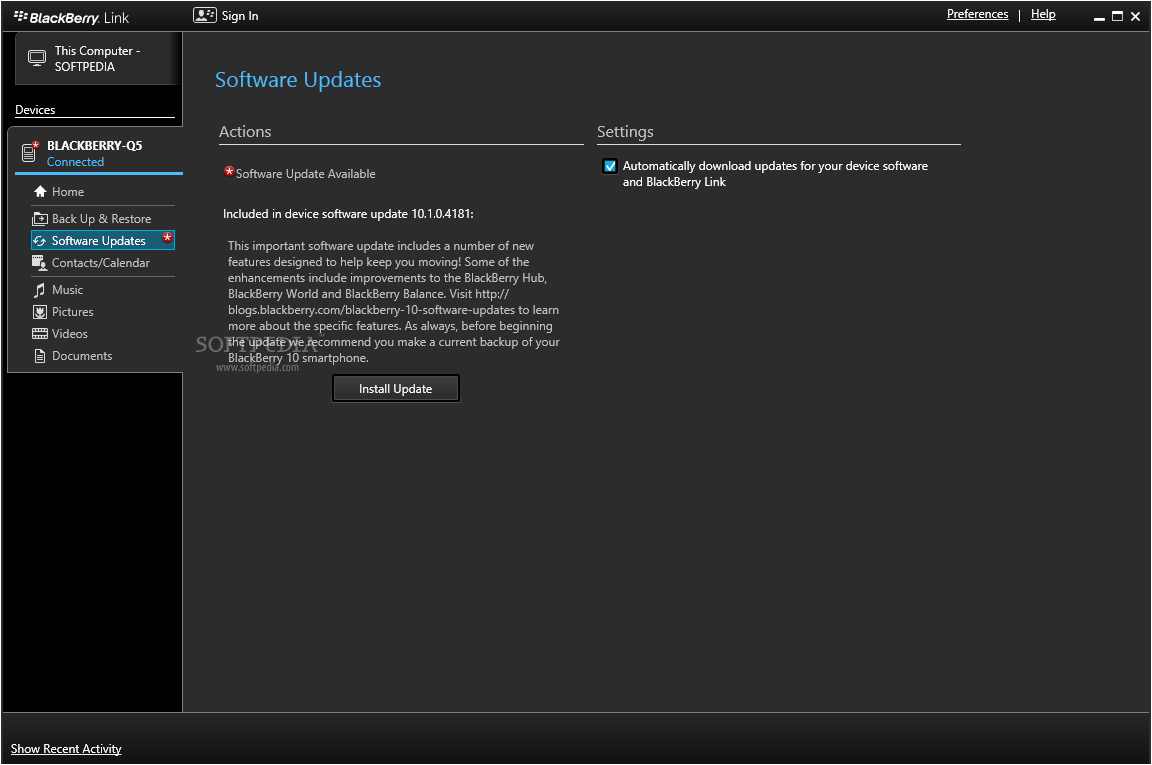The image size is (1152, 765).
Task: Show Recent Activity link
Action: pos(66,748)
